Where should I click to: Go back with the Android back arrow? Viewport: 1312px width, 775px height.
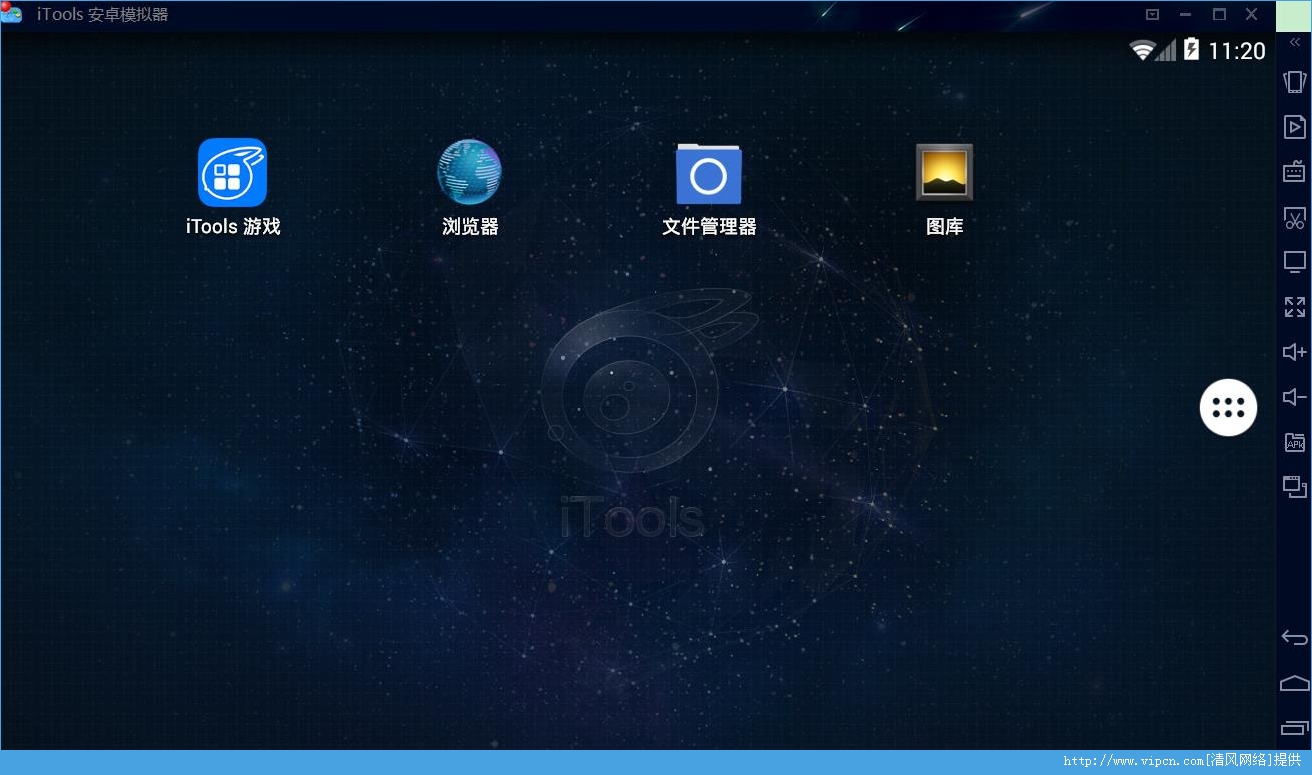(x=1294, y=638)
